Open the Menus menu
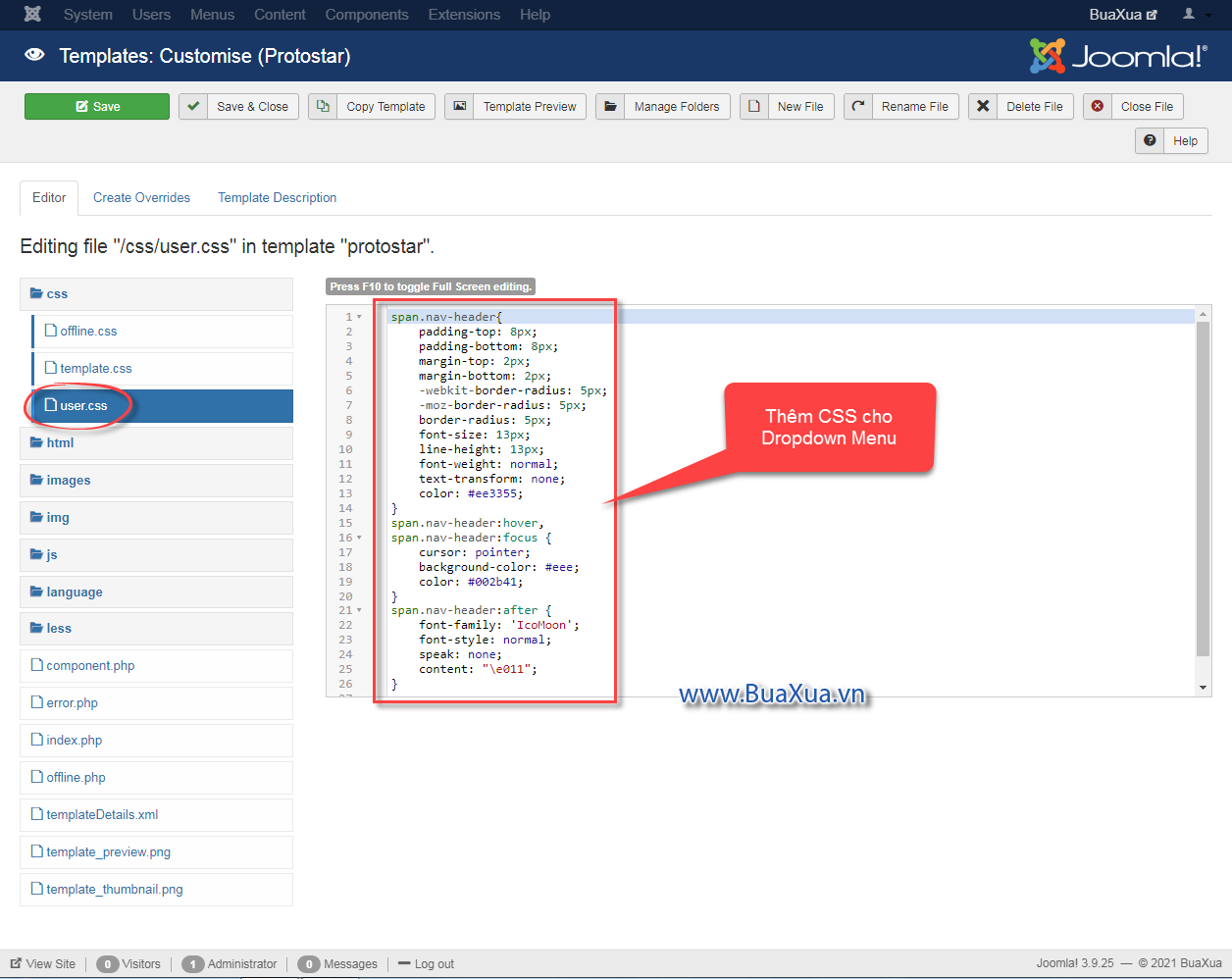The image size is (1232, 979). coord(212,15)
